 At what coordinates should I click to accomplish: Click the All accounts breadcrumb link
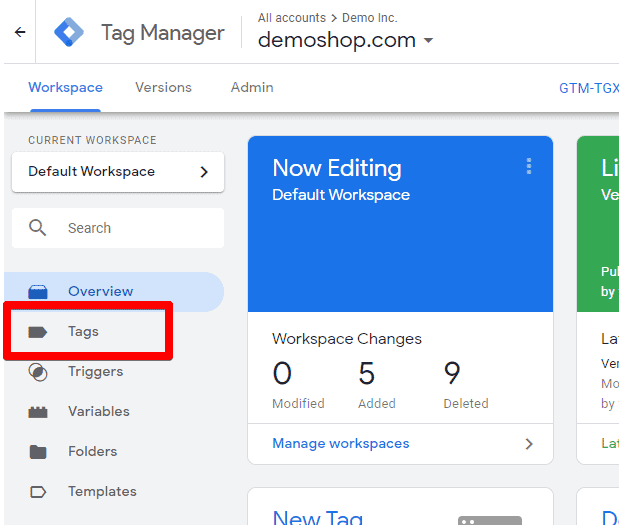click(292, 18)
